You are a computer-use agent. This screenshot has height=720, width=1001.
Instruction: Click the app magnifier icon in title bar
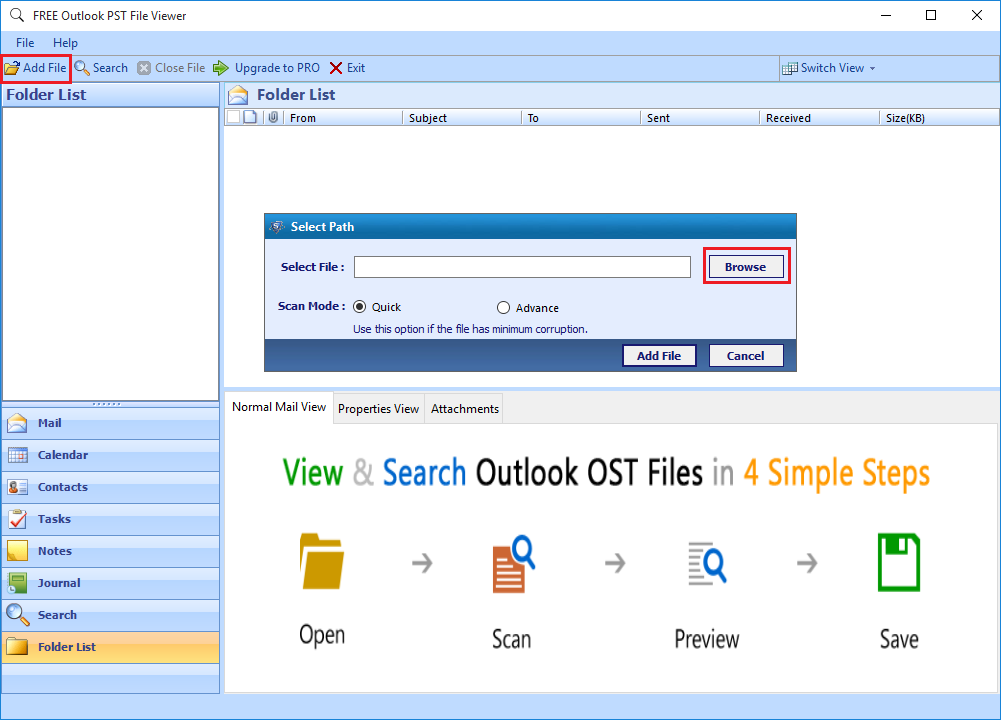[x=17, y=15]
